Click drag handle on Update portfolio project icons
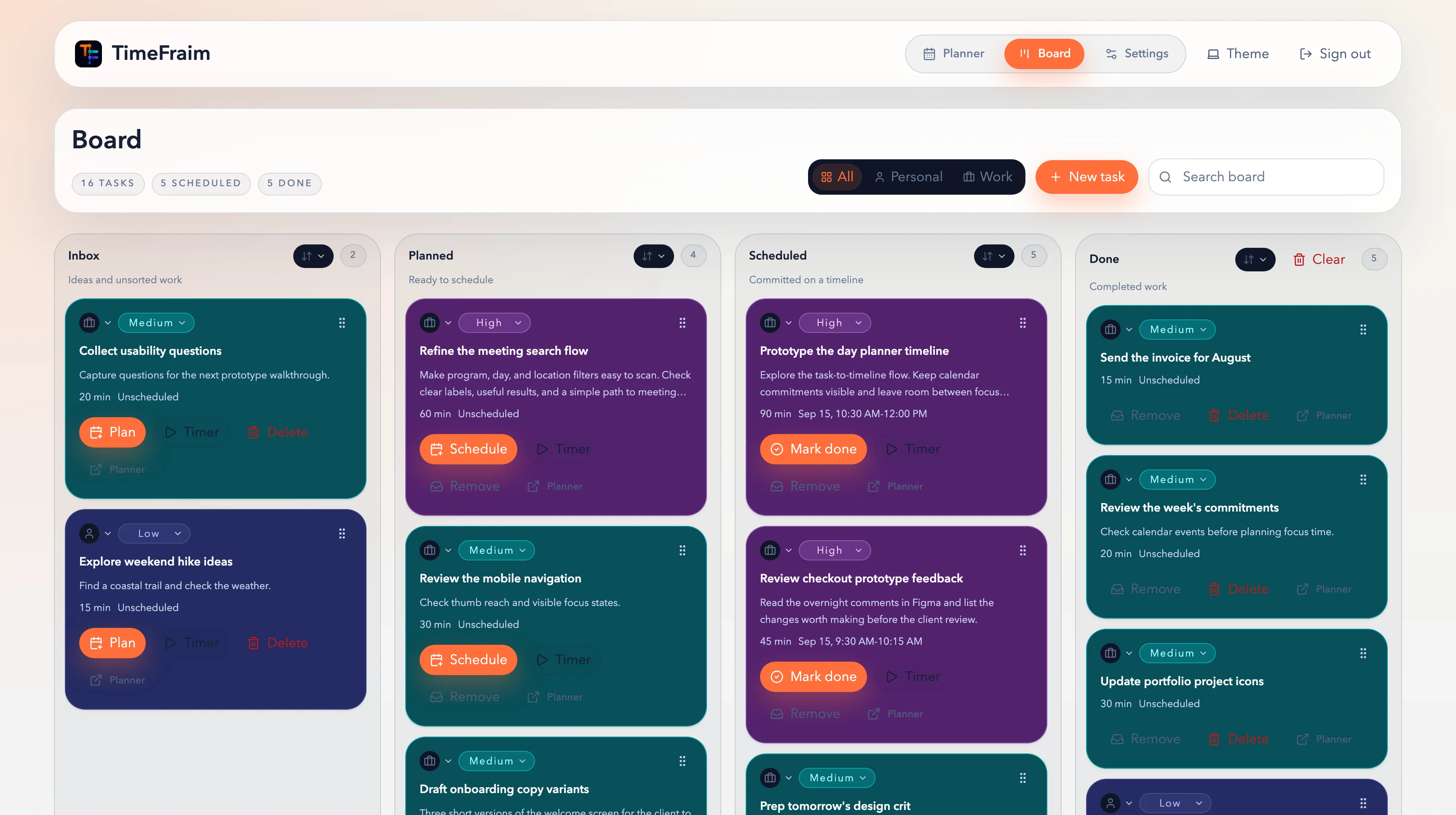This screenshot has height=815, width=1456. pos(1363,653)
